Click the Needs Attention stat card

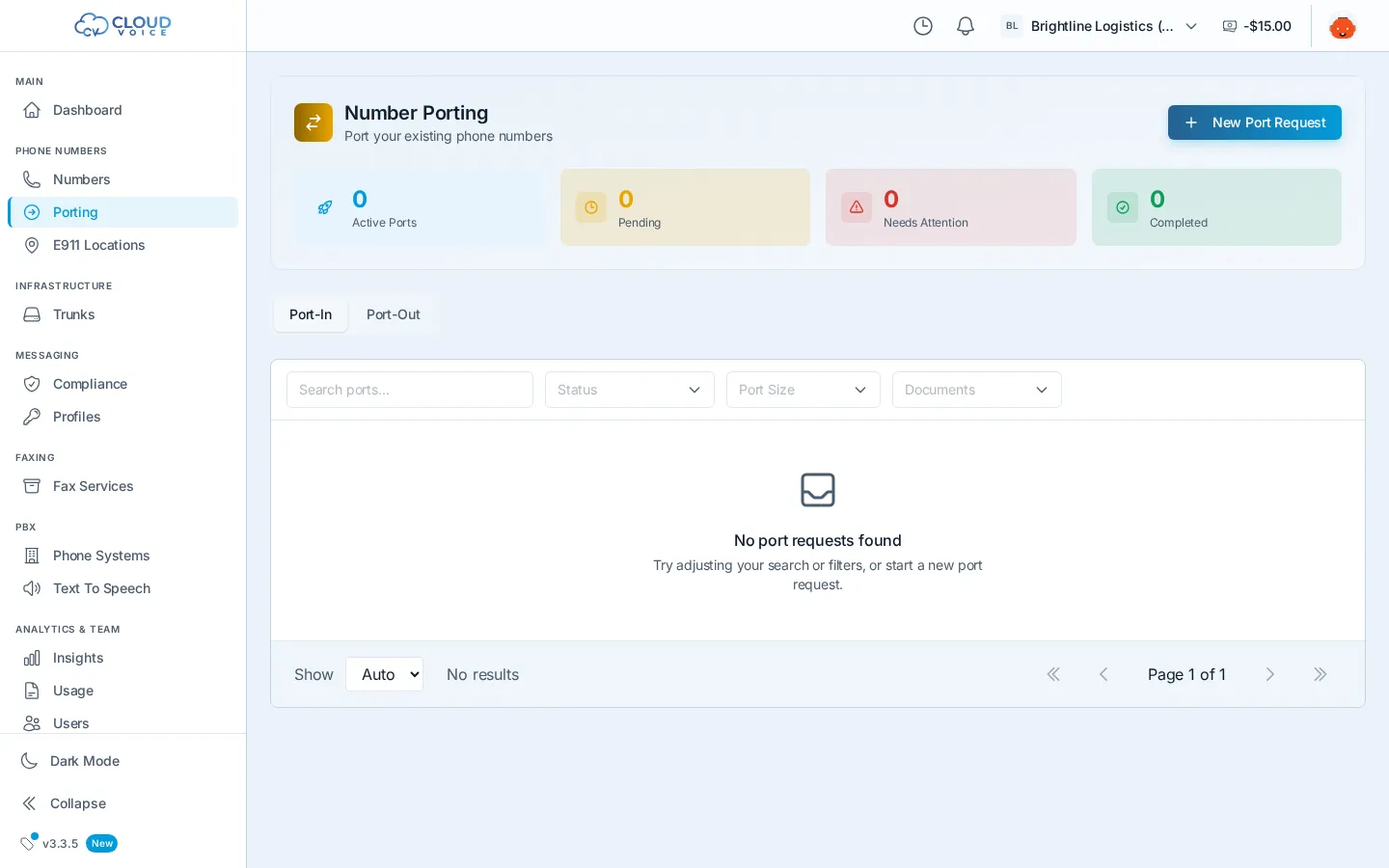click(x=951, y=207)
